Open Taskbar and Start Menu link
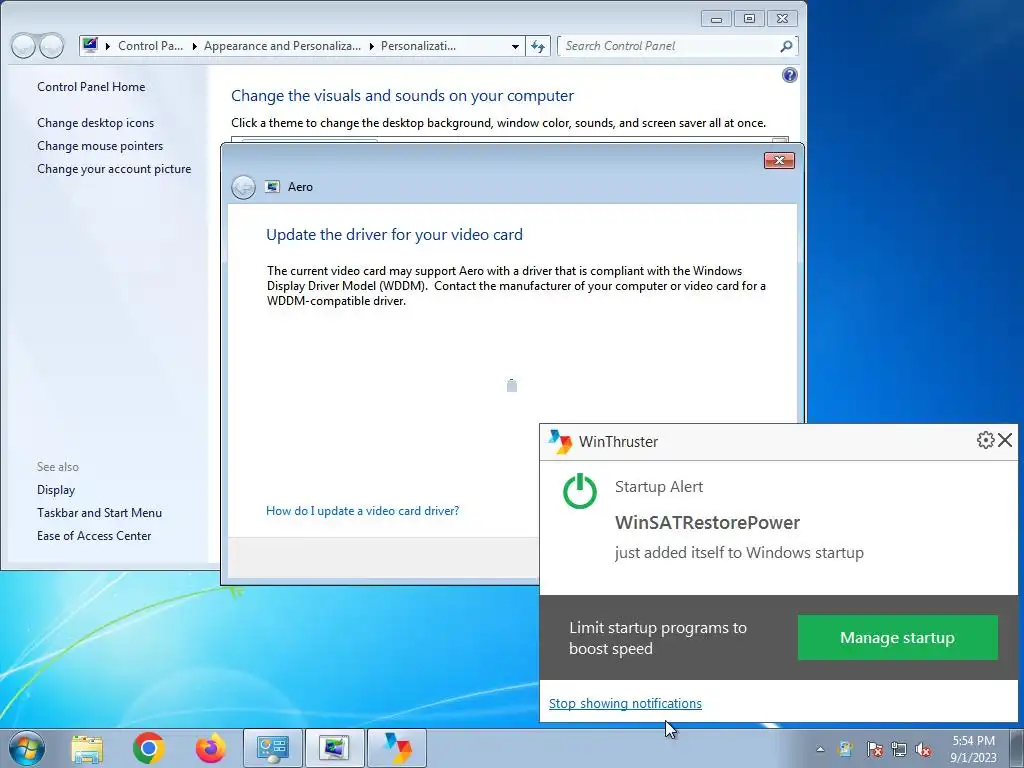This screenshot has height=768, width=1024. pos(99,513)
